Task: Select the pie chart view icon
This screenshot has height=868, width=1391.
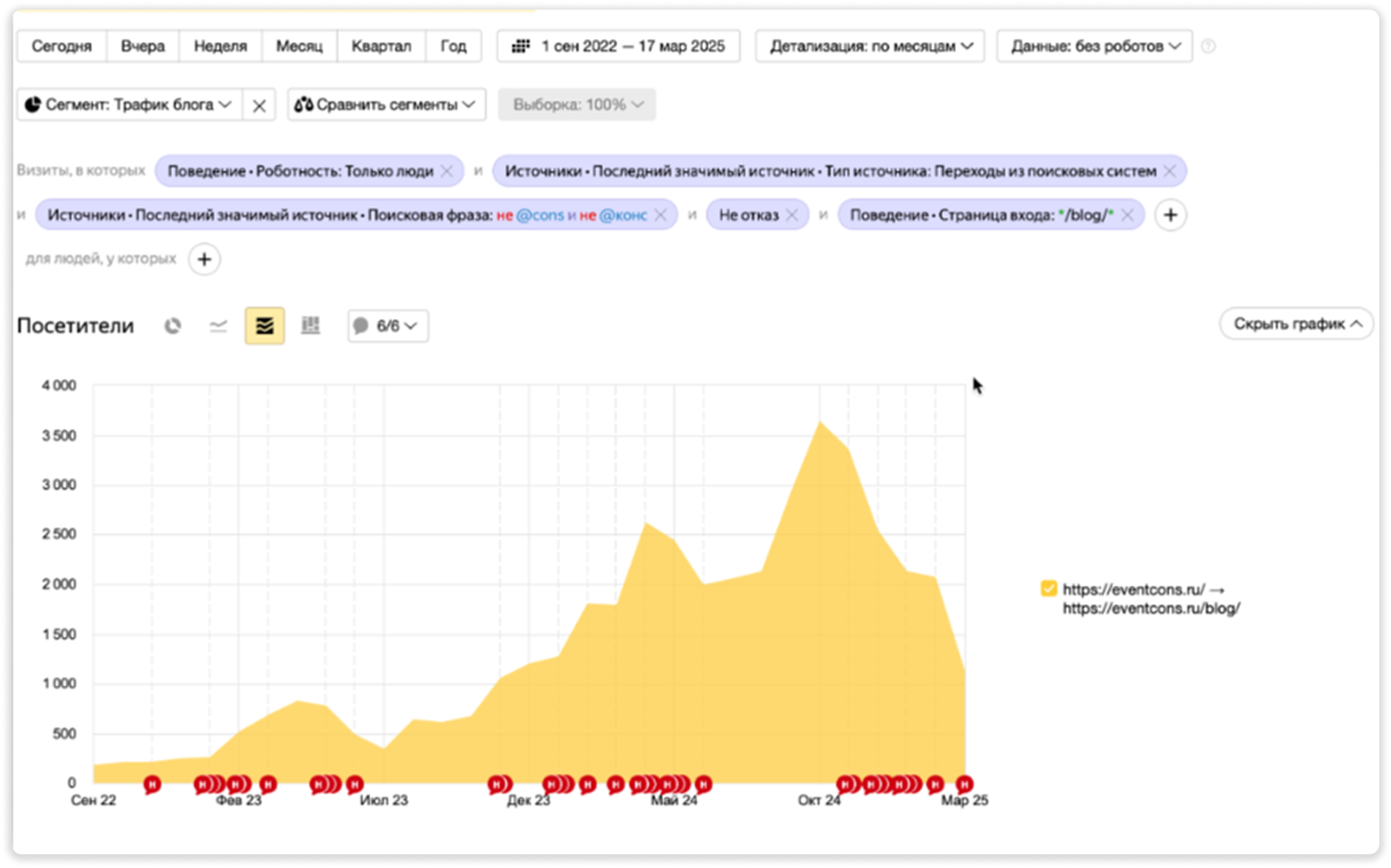Action: pyautogui.click(x=172, y=326)
